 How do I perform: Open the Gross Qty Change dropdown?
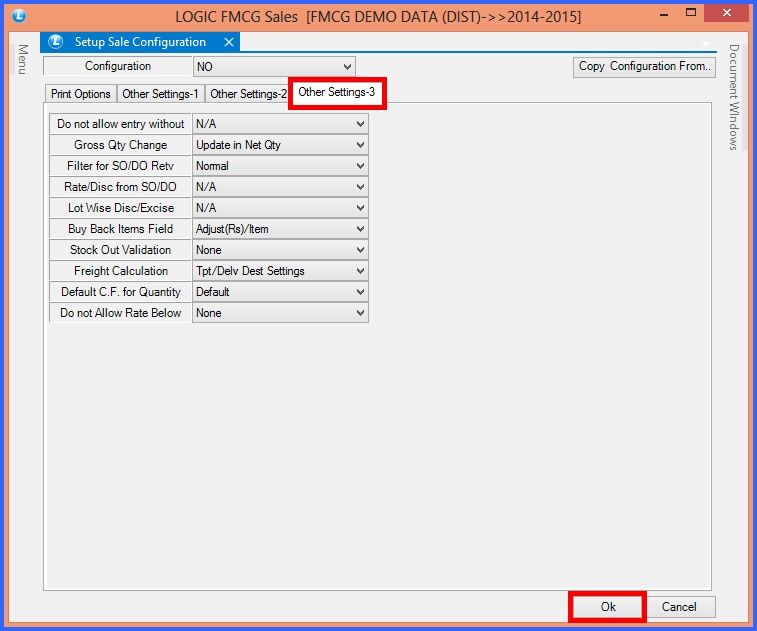click(x=280, y=145)
